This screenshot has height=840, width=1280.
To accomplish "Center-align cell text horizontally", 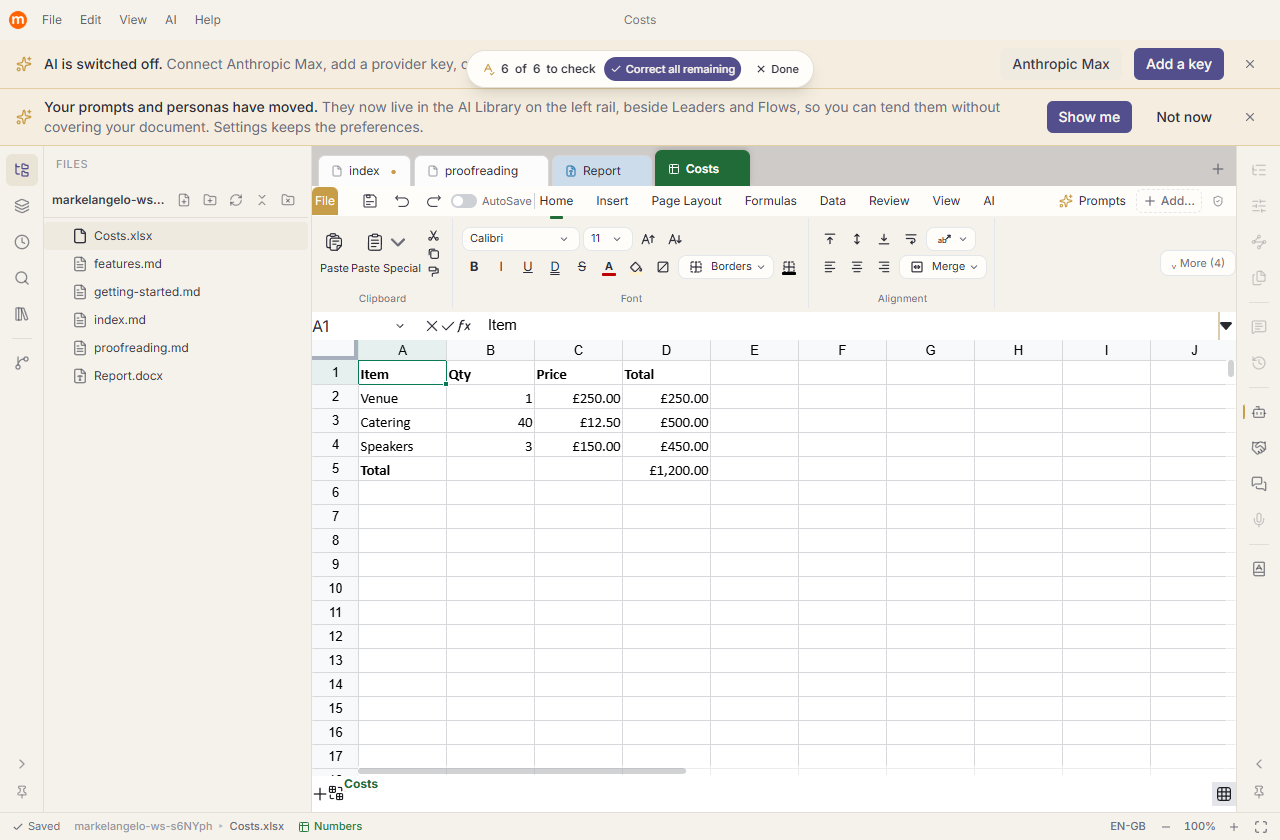I will tap(857, 267).
